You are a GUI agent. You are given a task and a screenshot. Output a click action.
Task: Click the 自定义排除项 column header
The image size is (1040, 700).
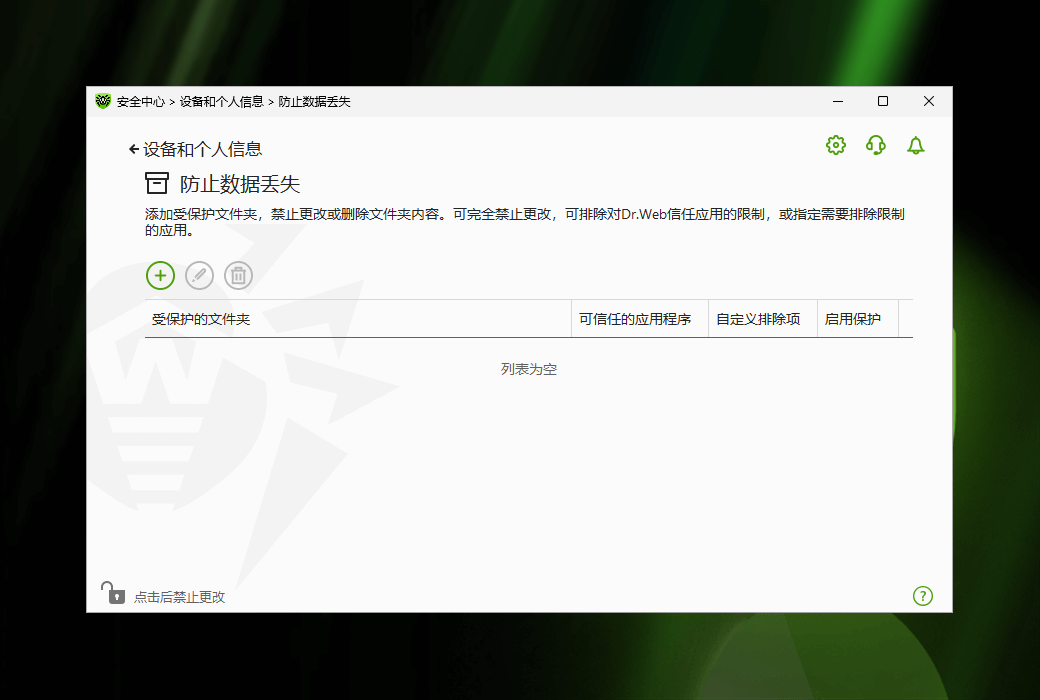(x=763, y=319)
